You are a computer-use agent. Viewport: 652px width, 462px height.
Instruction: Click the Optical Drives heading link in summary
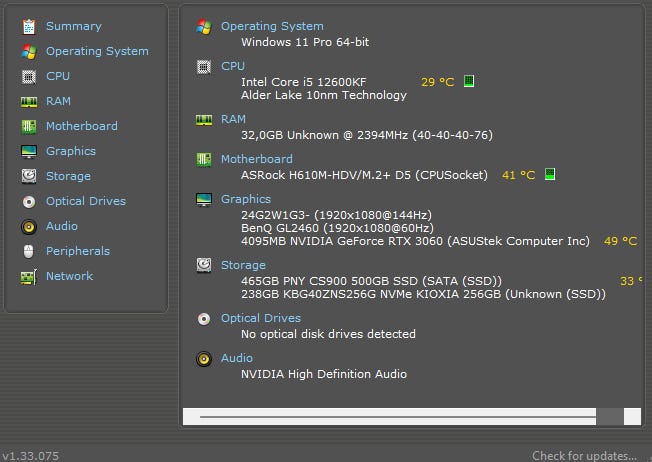[x=261, y=318]
